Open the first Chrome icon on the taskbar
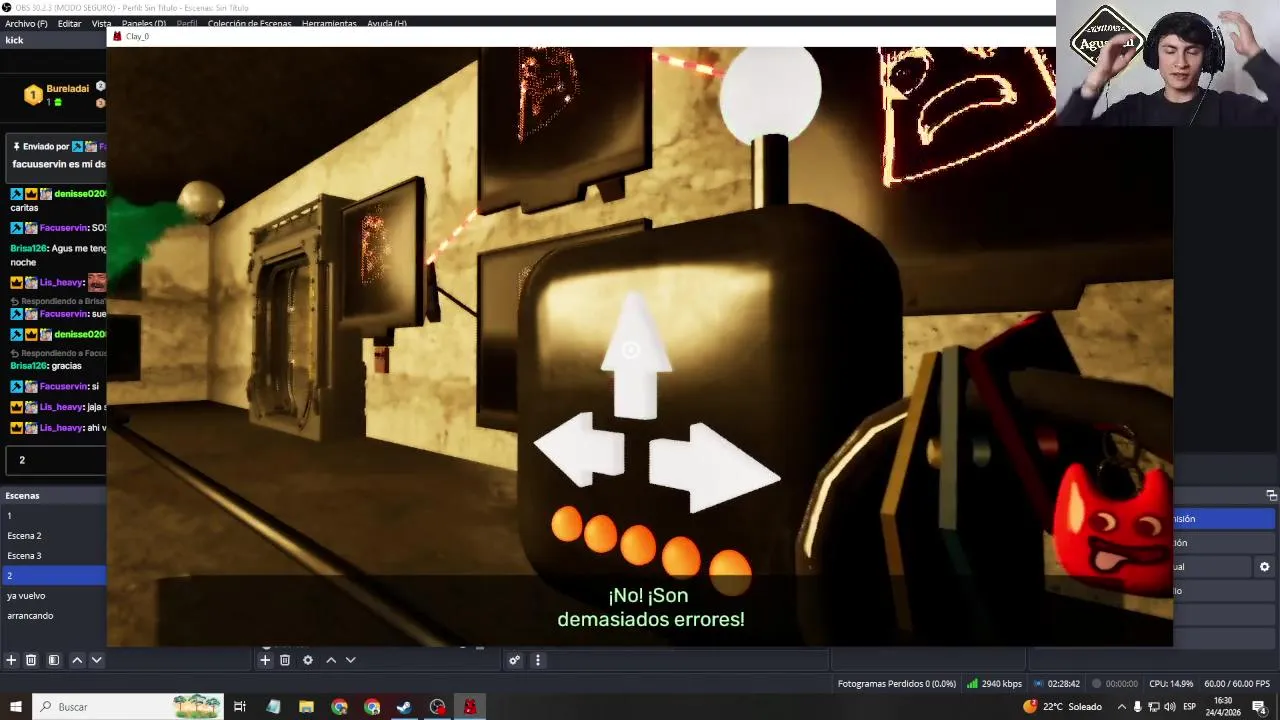 [339, 707]
